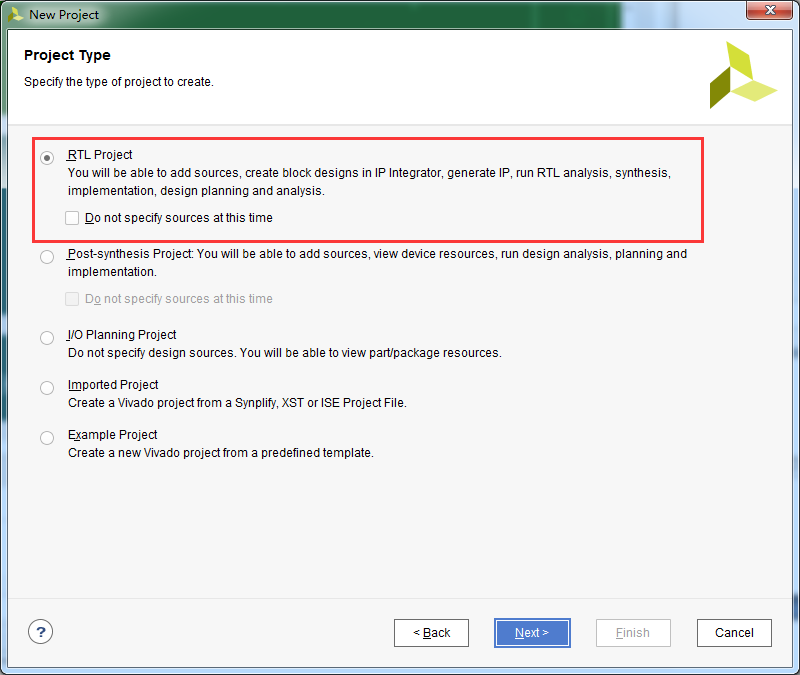Image resolution: width=800 pixels, height=675 pixels.
Task: Choose the Imported Project radio option
Action: [47, 388]
